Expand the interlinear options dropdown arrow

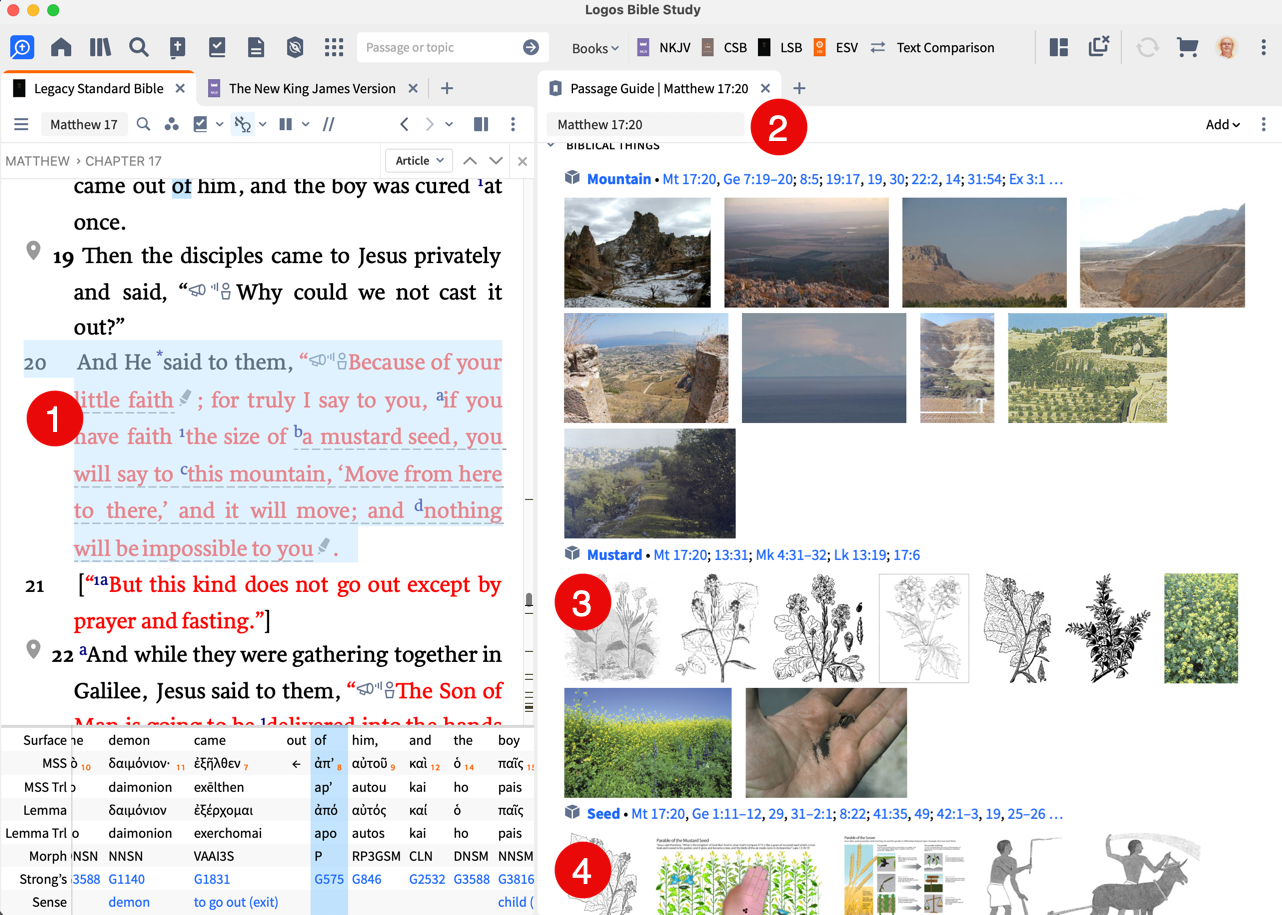(262, 125)
